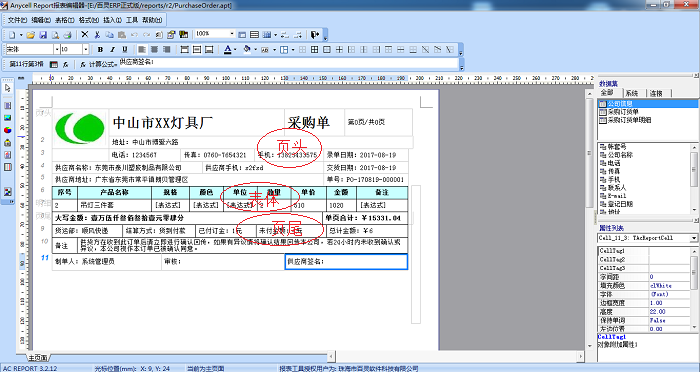This screenshot has width=700, height=372.
Task: Toggle Underline formatting
Action: point(125,50)
